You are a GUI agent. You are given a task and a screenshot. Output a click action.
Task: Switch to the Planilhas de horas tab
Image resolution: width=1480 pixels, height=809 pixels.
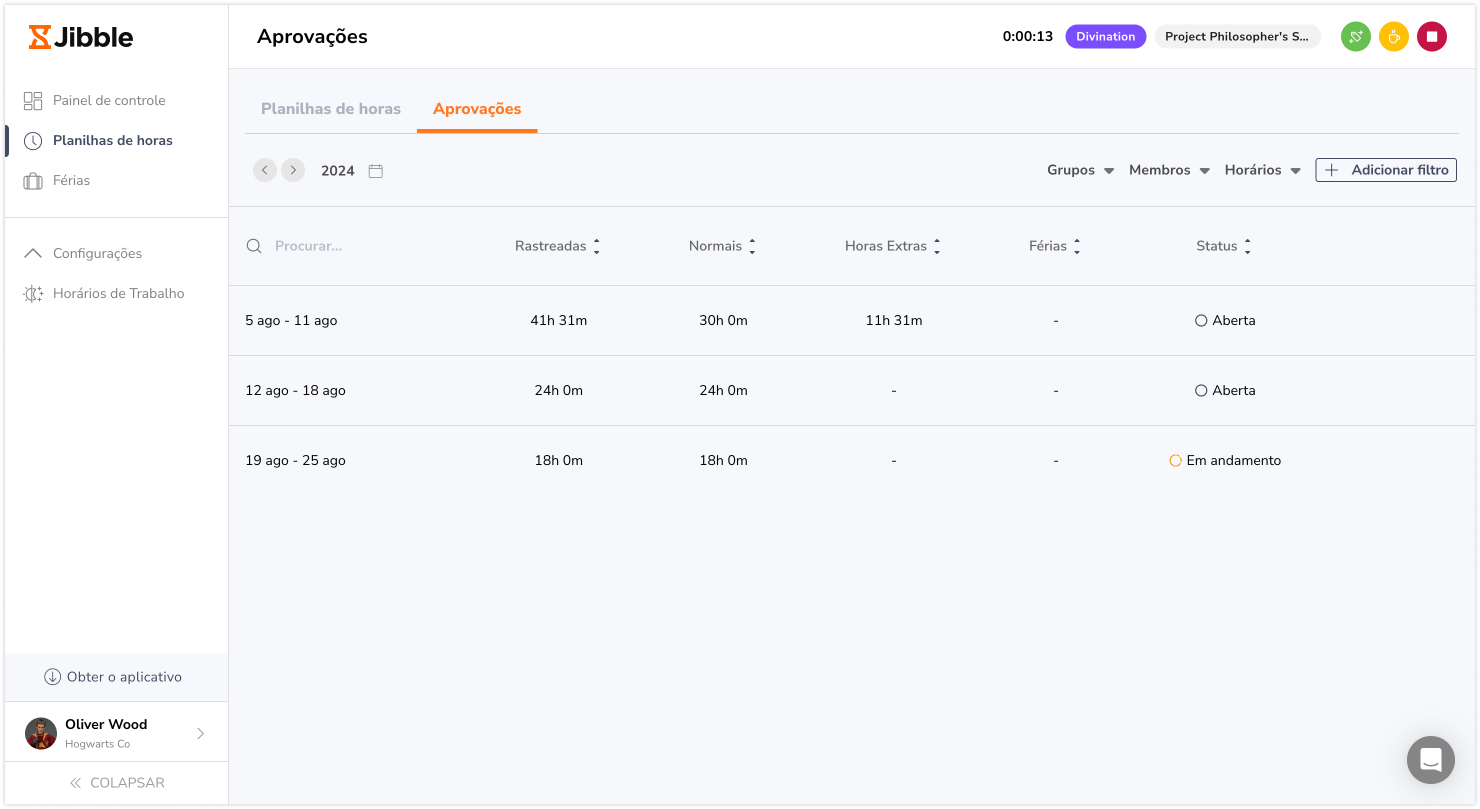330,109
